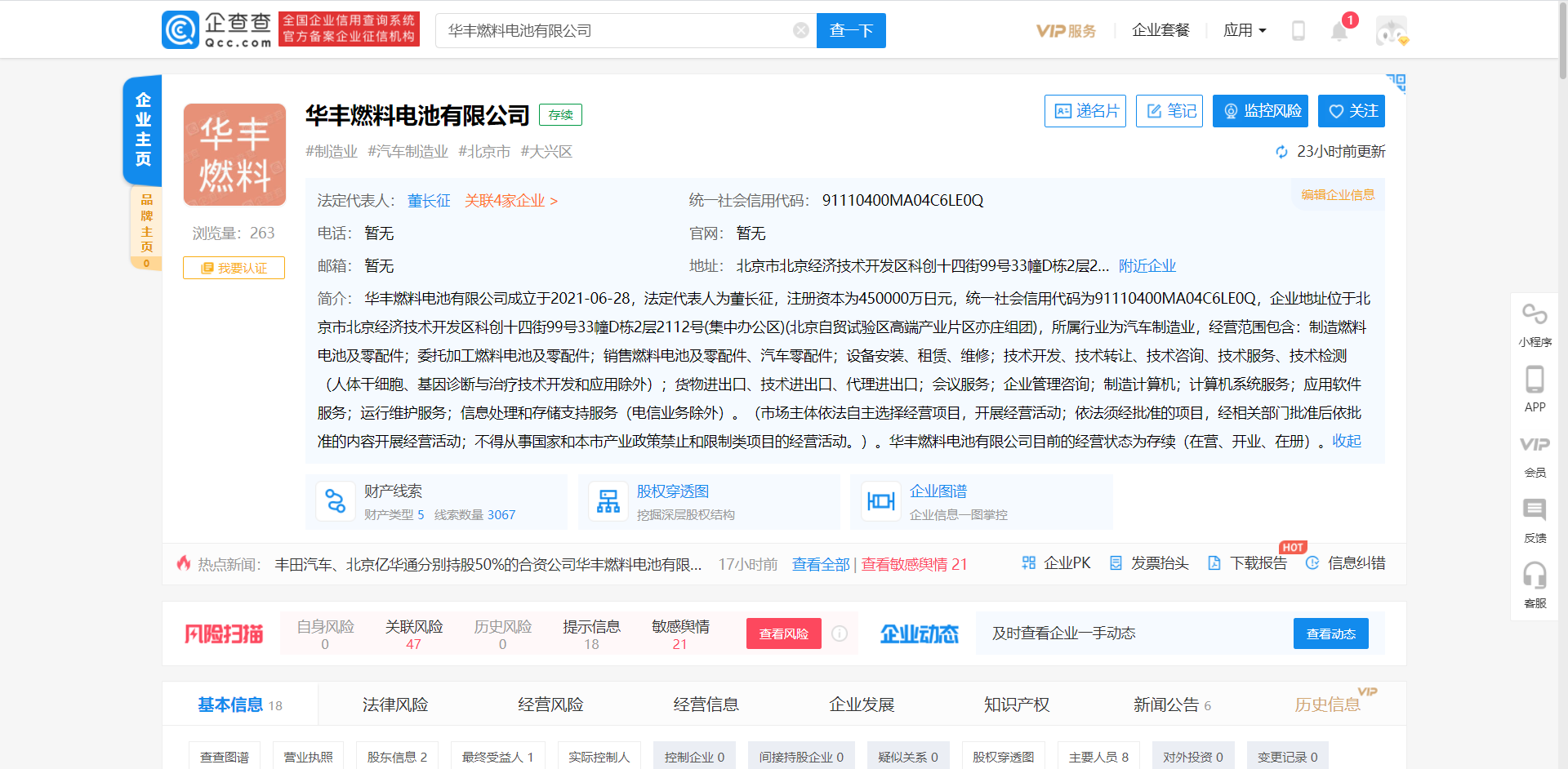
Task: Click 查看敏感舆情 21 link
Action: (x=914, y=565)
